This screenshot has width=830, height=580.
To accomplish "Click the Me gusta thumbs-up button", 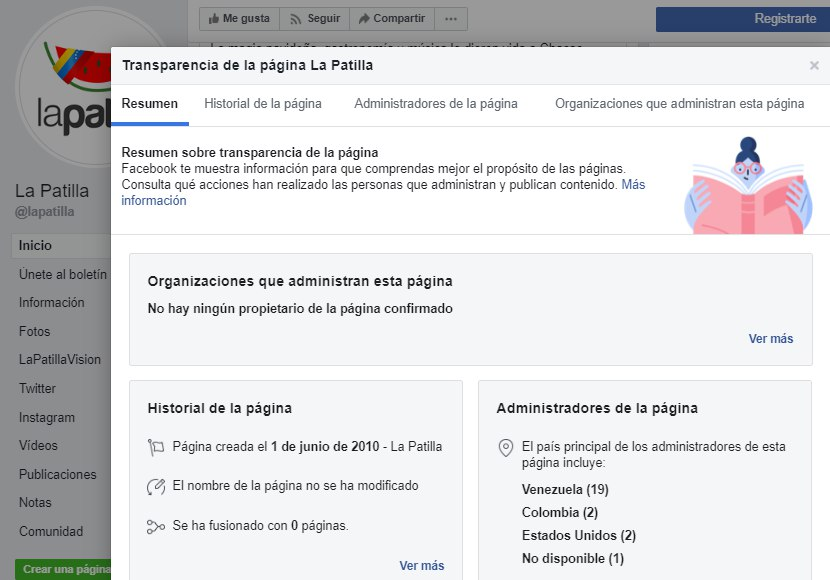I will [x=239, y=19].
